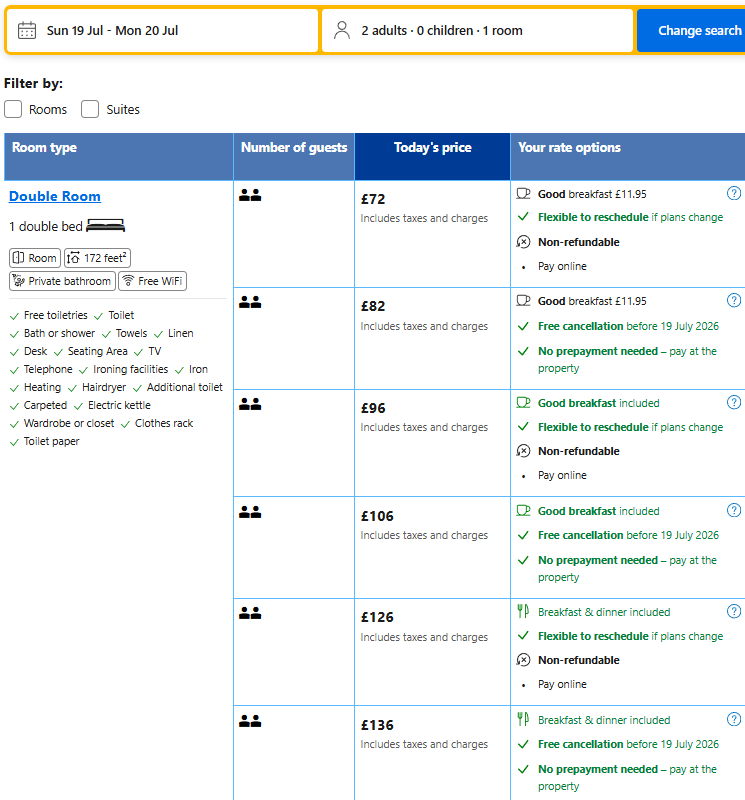The height and width of the screenshot is (800, 745).
Task: Click the calendar icon beside the dates
Action: click(27, 31)
